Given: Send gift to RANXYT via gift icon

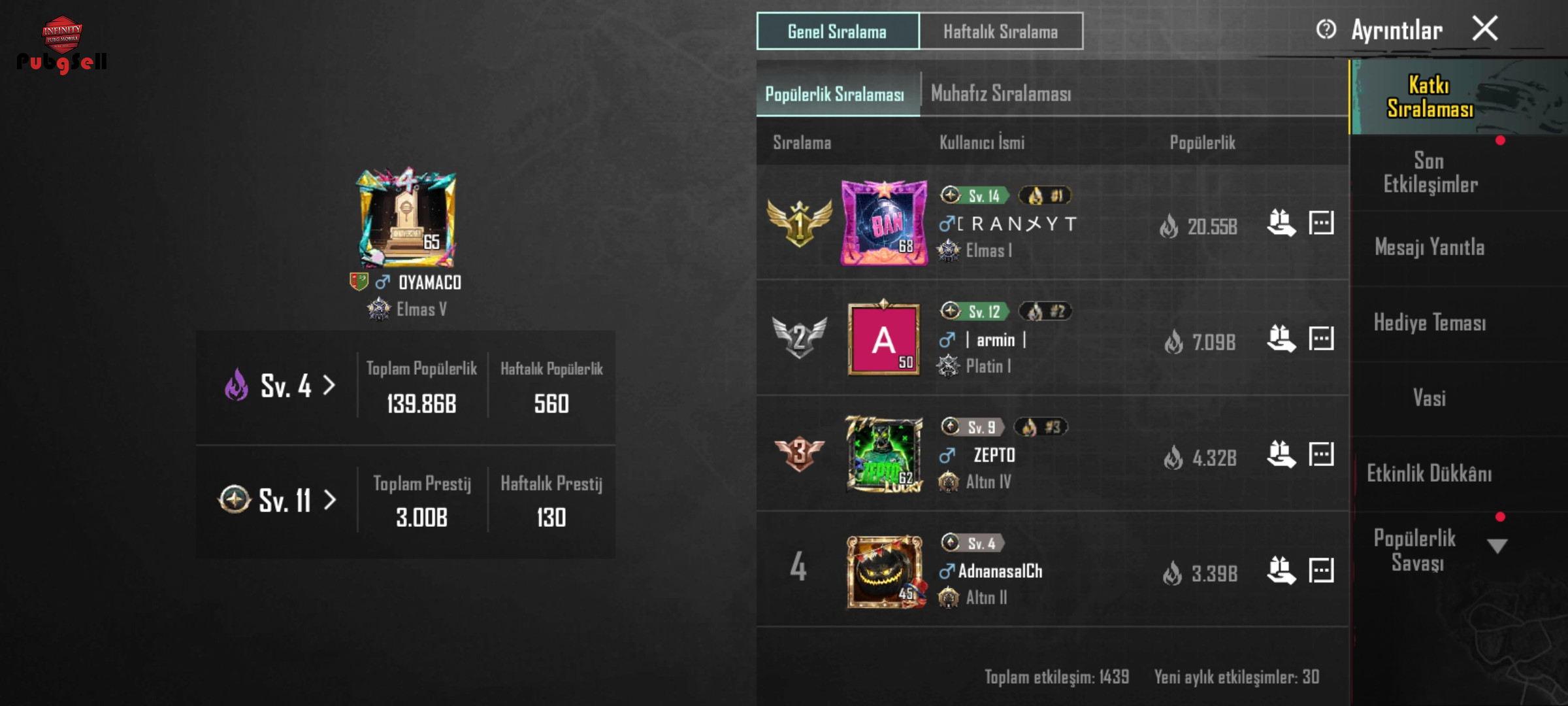Looking at the screenshot, I should [1281, 223].
